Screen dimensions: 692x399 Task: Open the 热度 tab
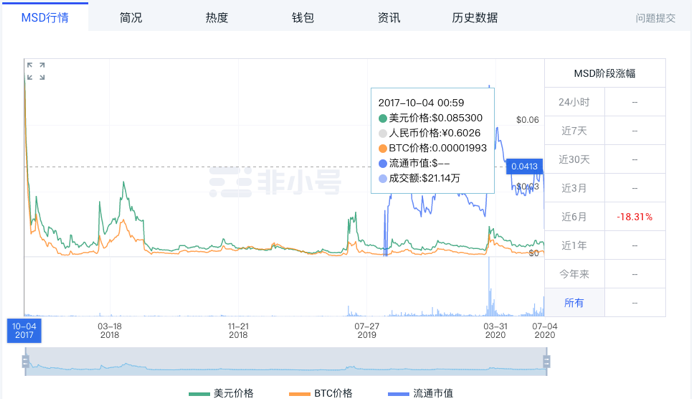pos(217,18)
